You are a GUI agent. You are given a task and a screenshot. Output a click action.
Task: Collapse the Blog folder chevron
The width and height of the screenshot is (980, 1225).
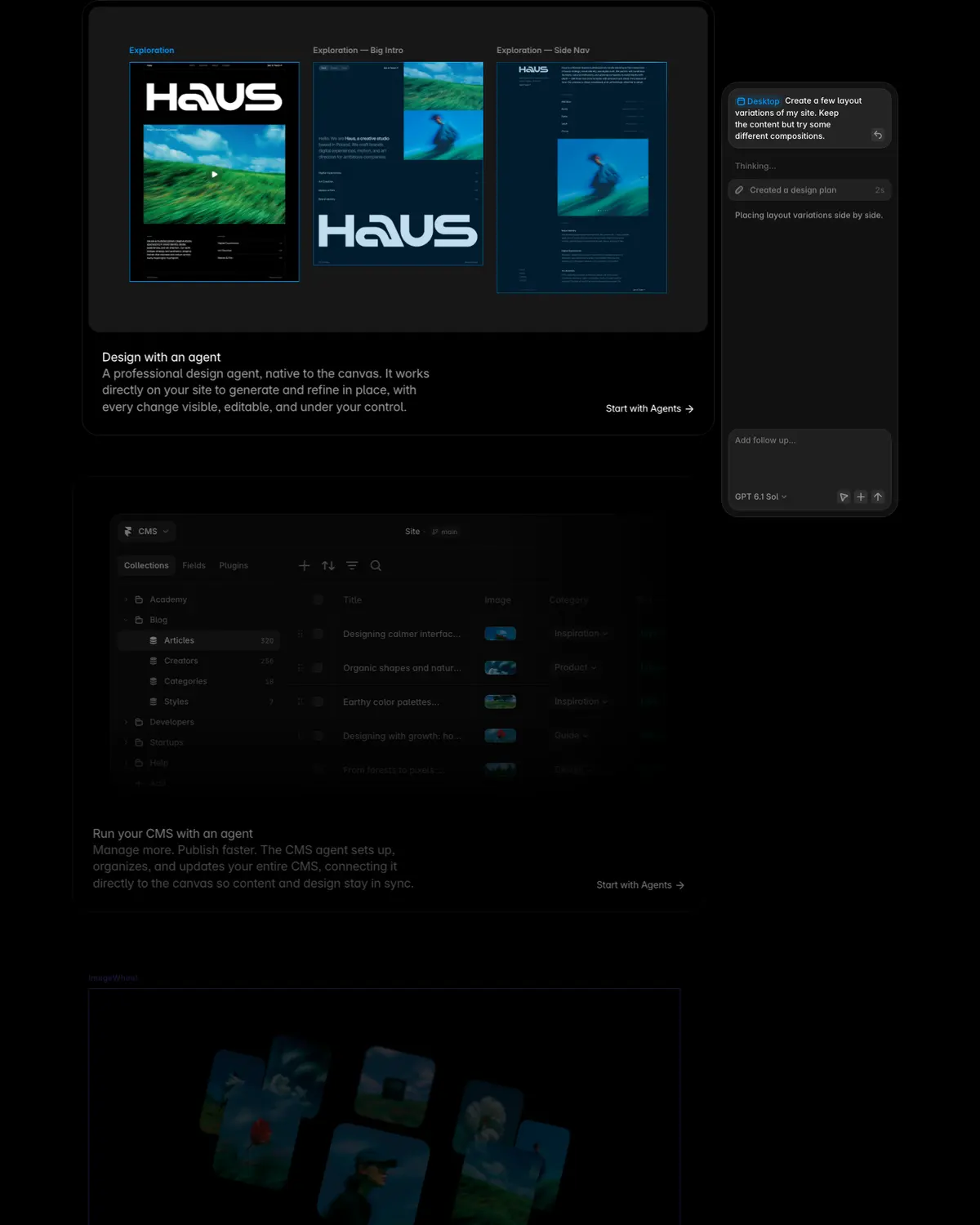pyautogui.click(x=126, y=620)
